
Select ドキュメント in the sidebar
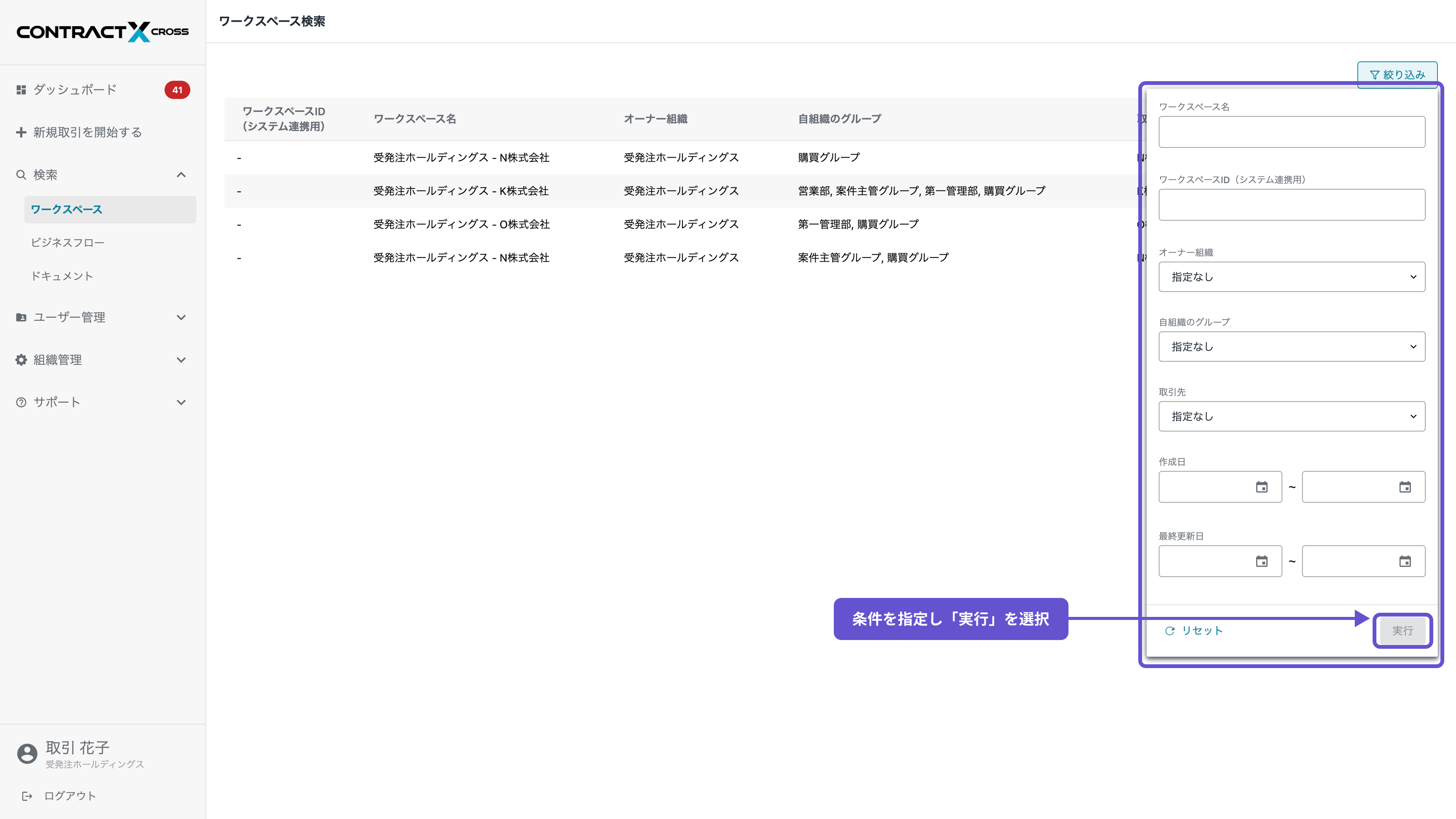pyautogui.click(x=63, y=276)
